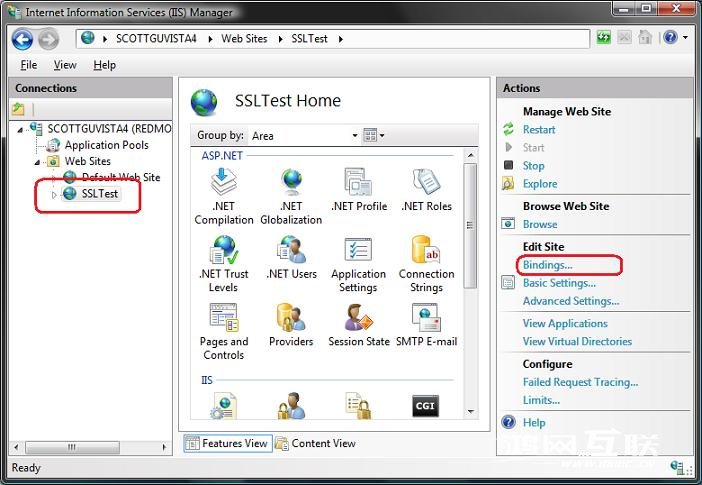
Task: Click the features list scroll down arrow
Action: pyautogui.click(x=470, y=412)
